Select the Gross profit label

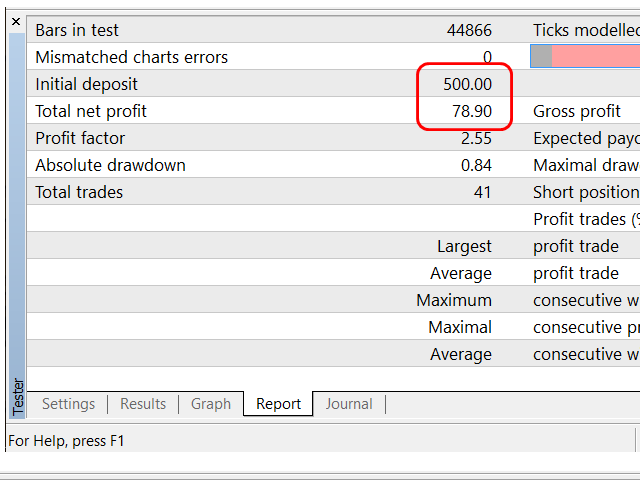point(577,111)
